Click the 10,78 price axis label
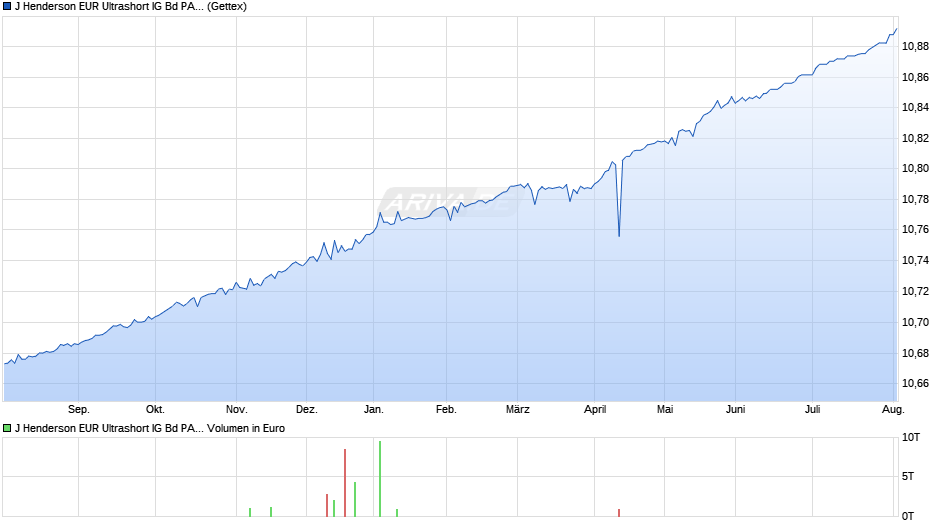940x526 pixels. click(915, 199)
